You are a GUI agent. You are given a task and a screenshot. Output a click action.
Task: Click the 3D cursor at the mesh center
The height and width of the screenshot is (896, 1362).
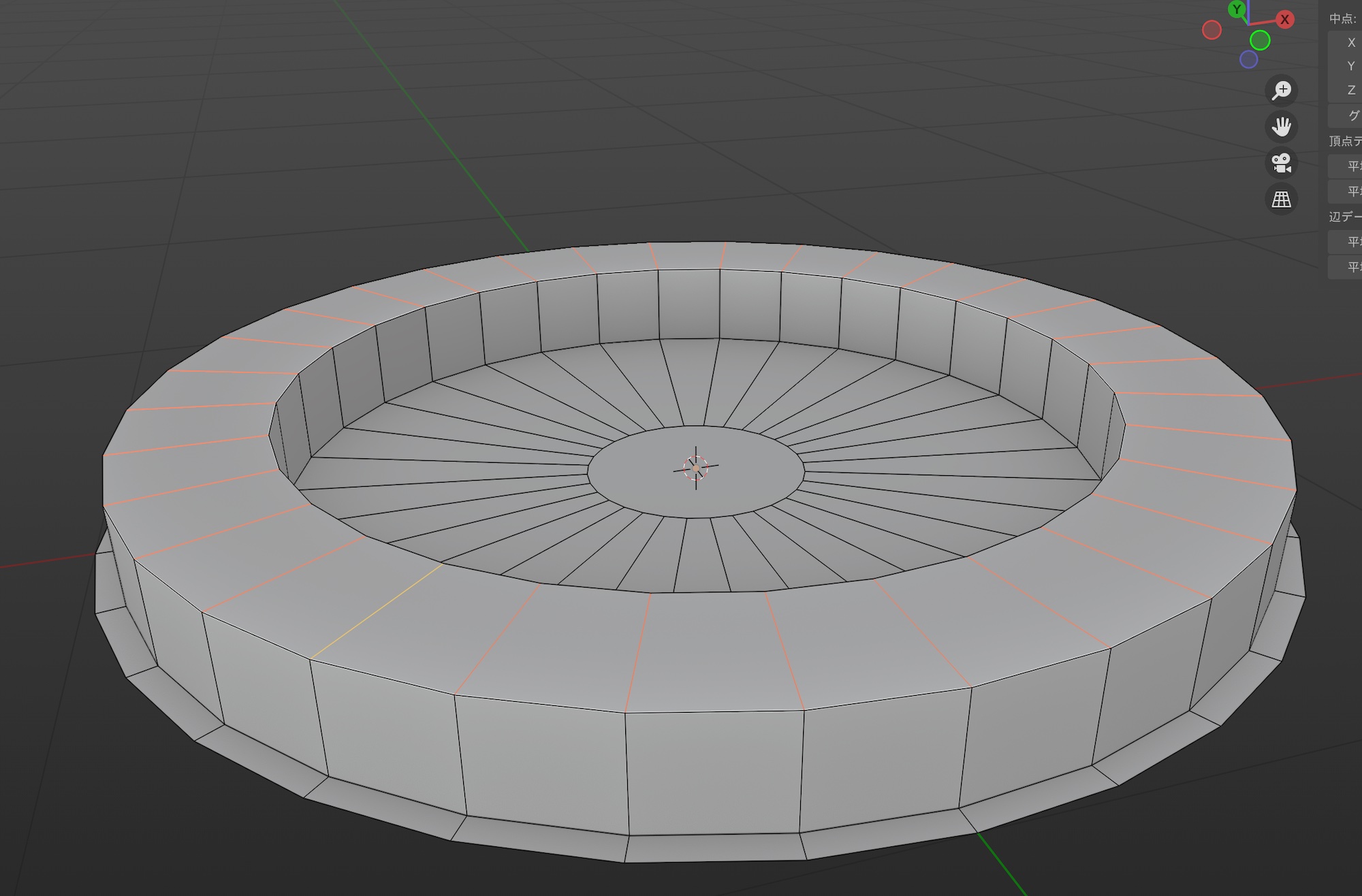coord(695,468)
